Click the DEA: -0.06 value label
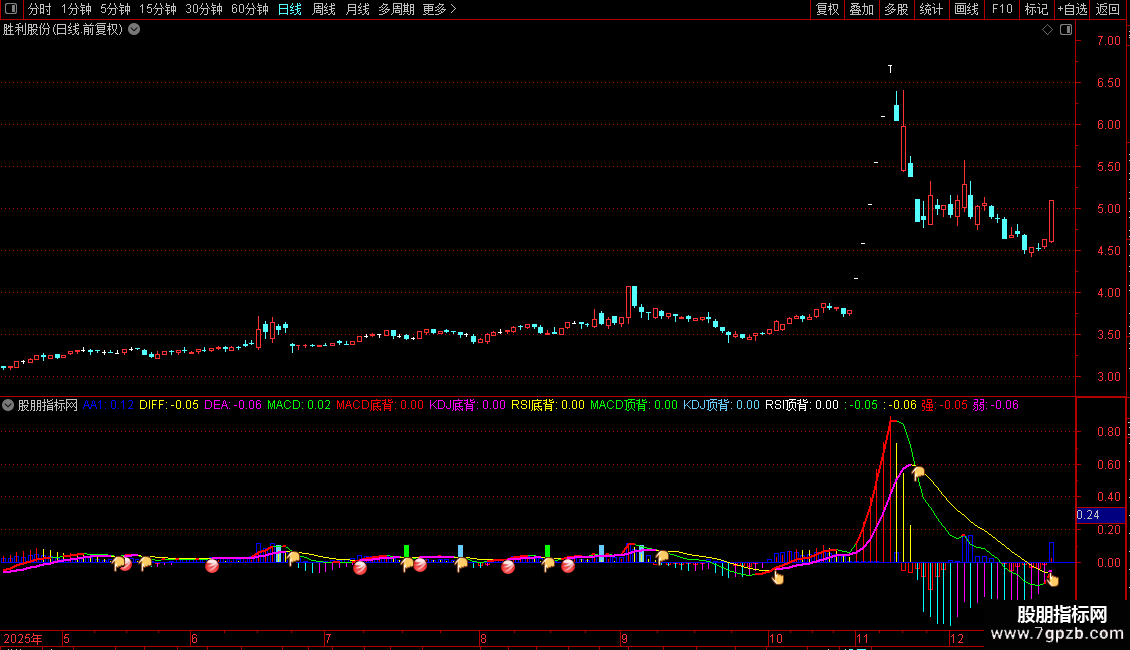This screenshot has height=650, width=1130. coord(233,405)
